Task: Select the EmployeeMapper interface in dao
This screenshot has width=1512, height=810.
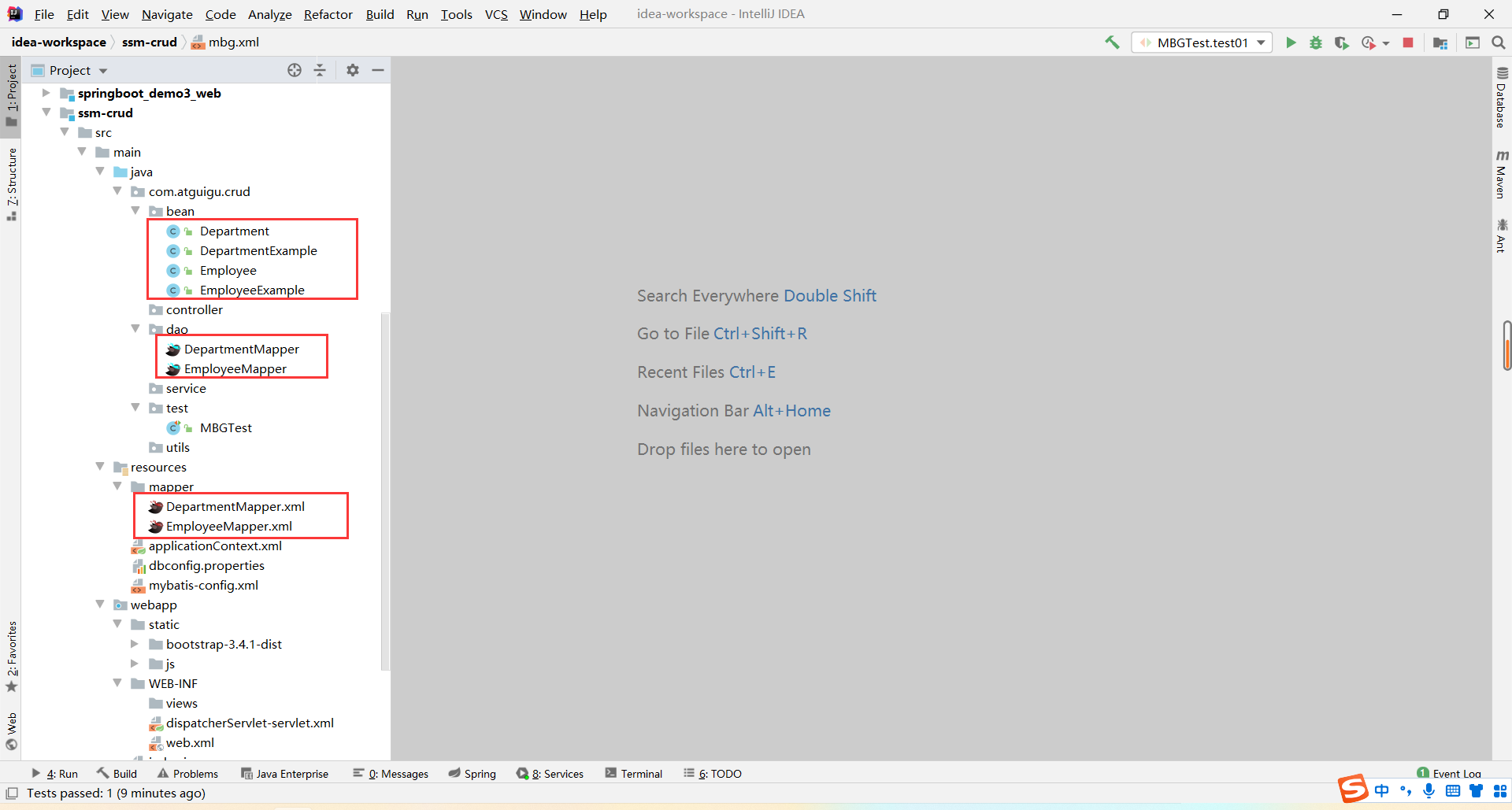Action: pos(235,369)
